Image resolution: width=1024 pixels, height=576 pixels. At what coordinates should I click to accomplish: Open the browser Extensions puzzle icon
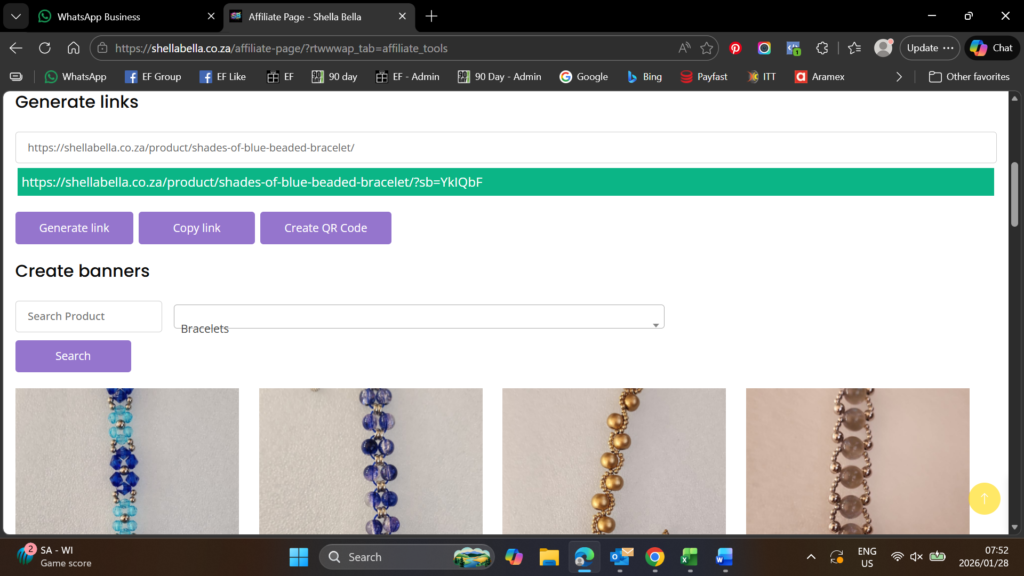click(822, 48)
